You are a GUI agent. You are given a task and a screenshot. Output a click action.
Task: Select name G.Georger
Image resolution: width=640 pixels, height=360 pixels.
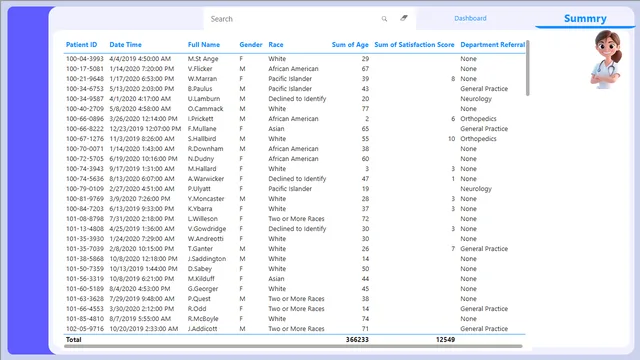(202, 289)
